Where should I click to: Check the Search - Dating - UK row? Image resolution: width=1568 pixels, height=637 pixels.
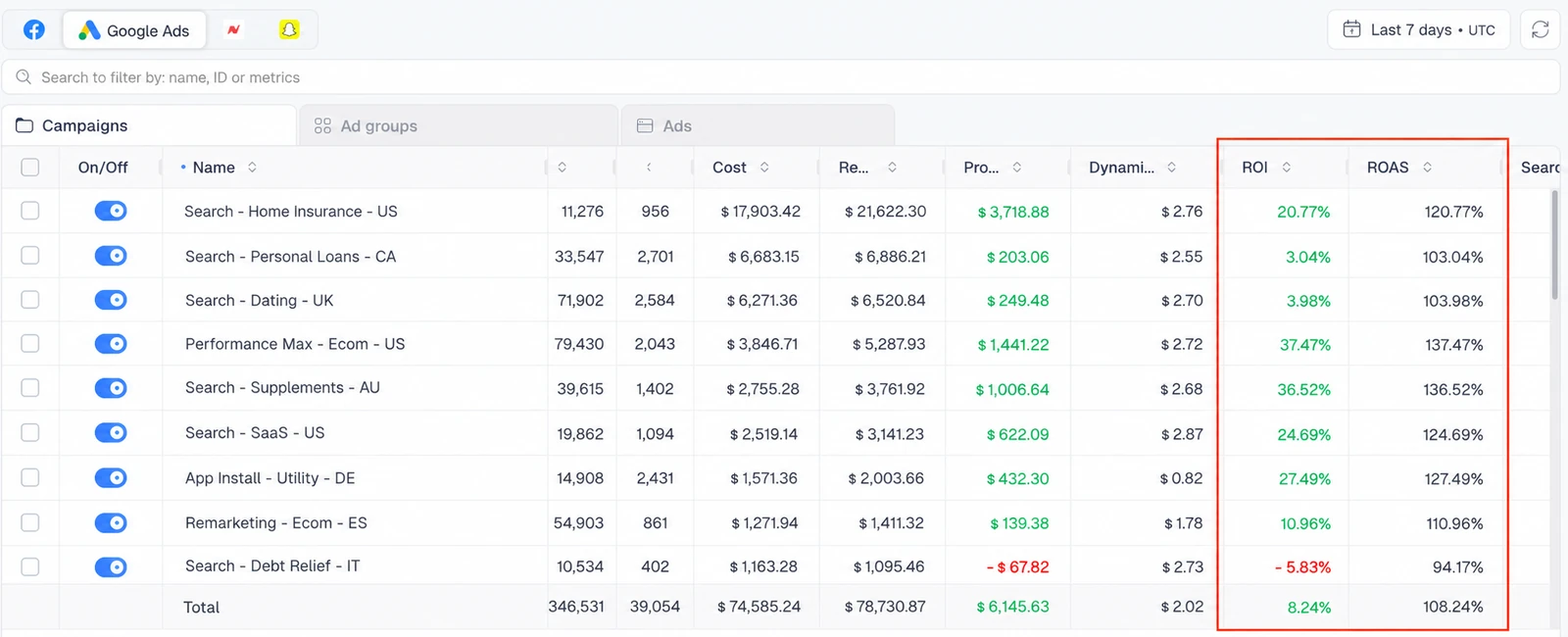click(30, 300)
